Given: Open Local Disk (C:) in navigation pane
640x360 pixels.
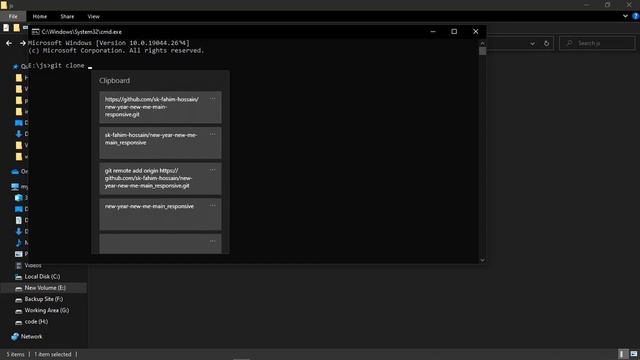Looking at the screenshot, I should click(x=42, y=276).
